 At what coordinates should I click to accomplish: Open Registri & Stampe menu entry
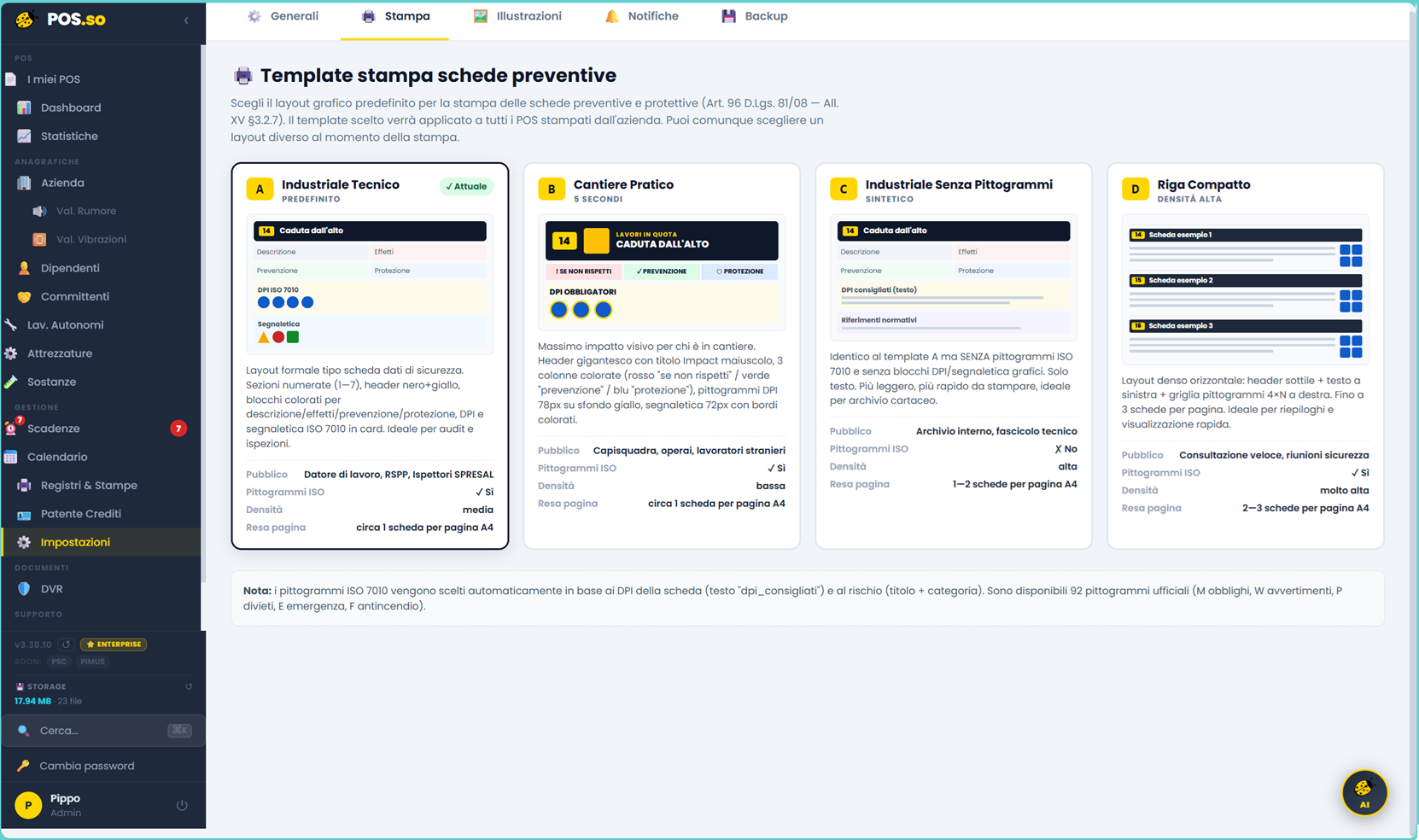(x=89, y=485)
